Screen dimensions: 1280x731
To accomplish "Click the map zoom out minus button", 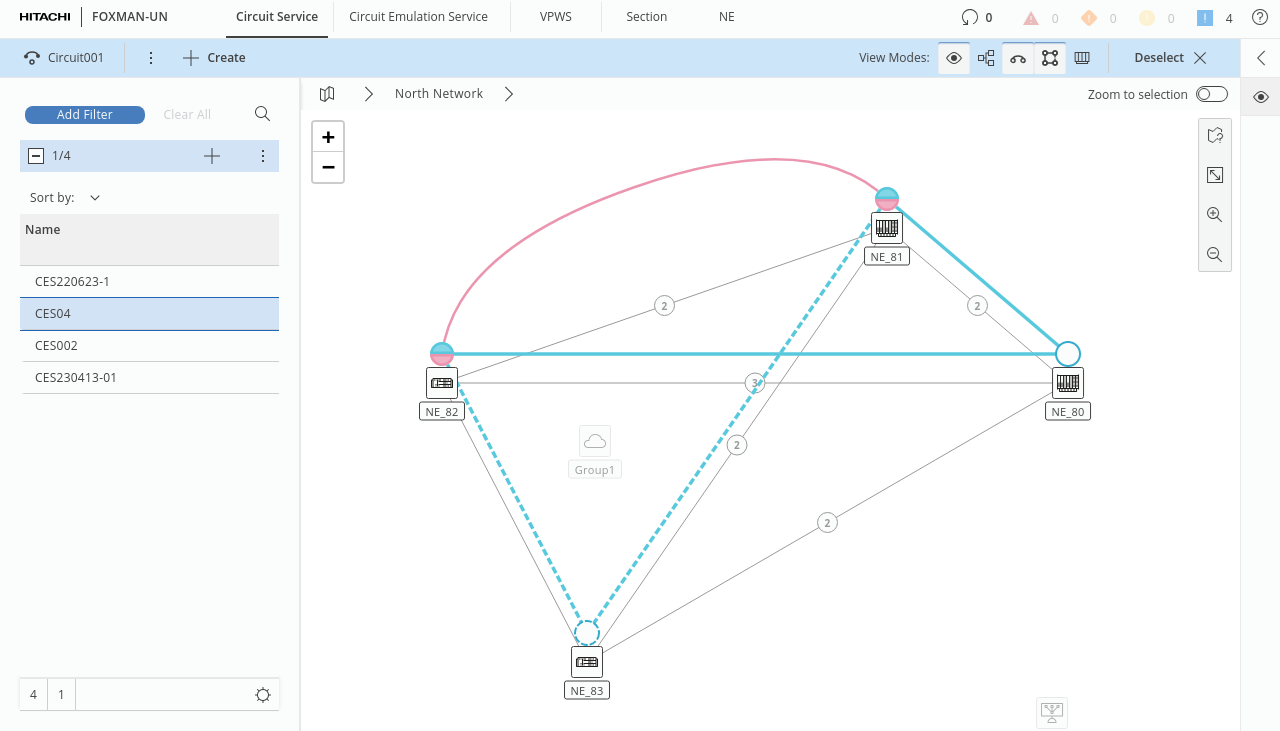I will tap(328, 167).
